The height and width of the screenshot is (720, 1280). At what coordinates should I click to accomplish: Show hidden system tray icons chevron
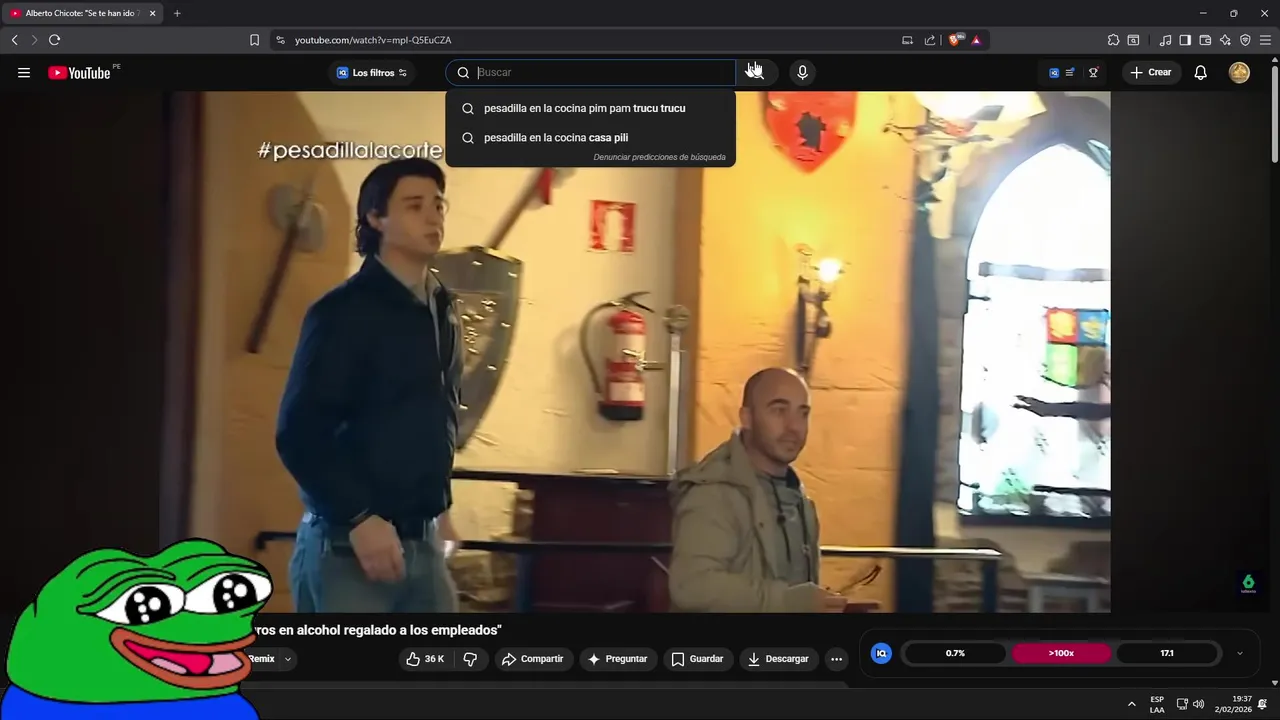tap(1132, 704)
